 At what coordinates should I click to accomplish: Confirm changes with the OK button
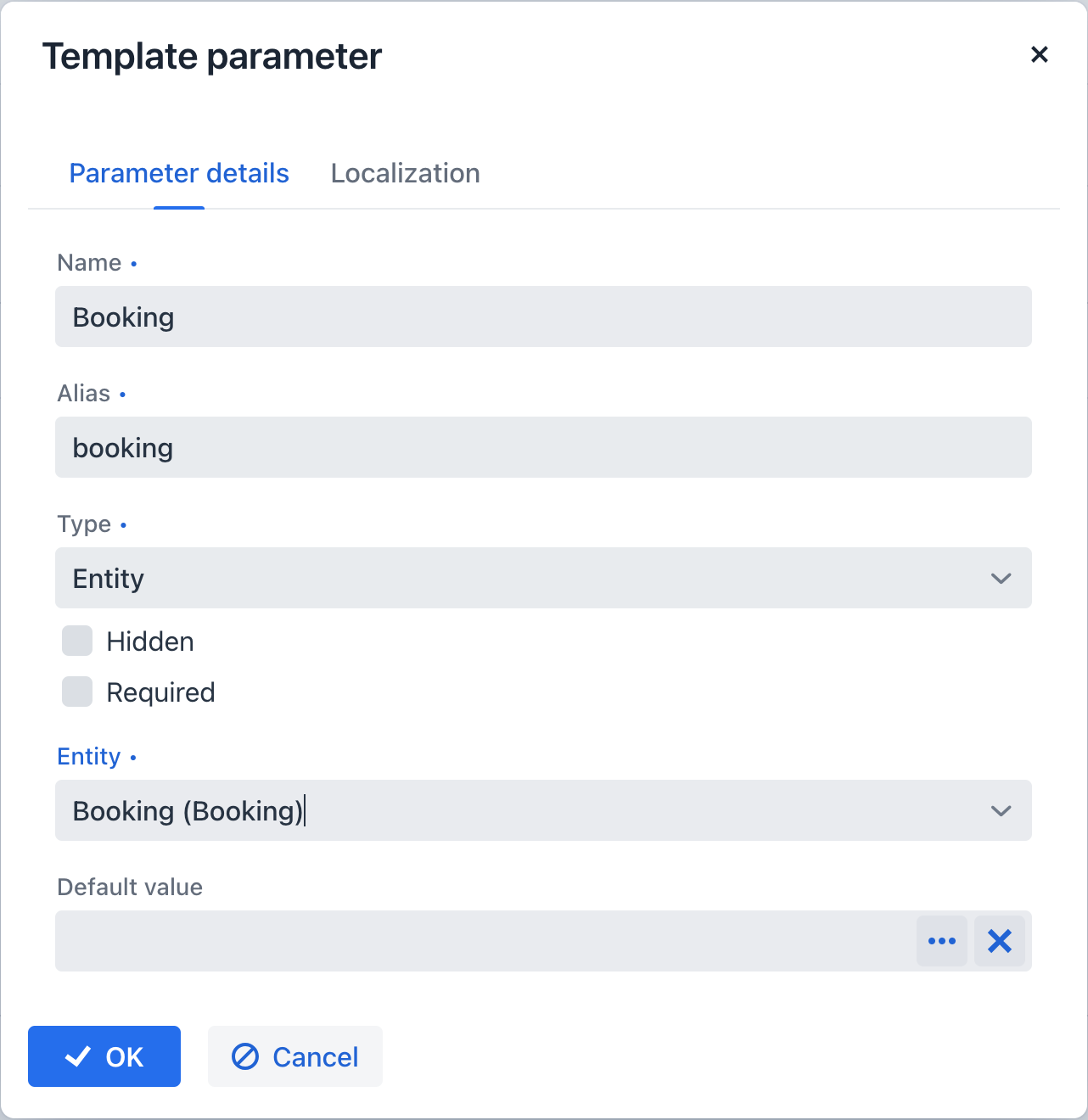pyautogui.click(x=104, y=1056)
